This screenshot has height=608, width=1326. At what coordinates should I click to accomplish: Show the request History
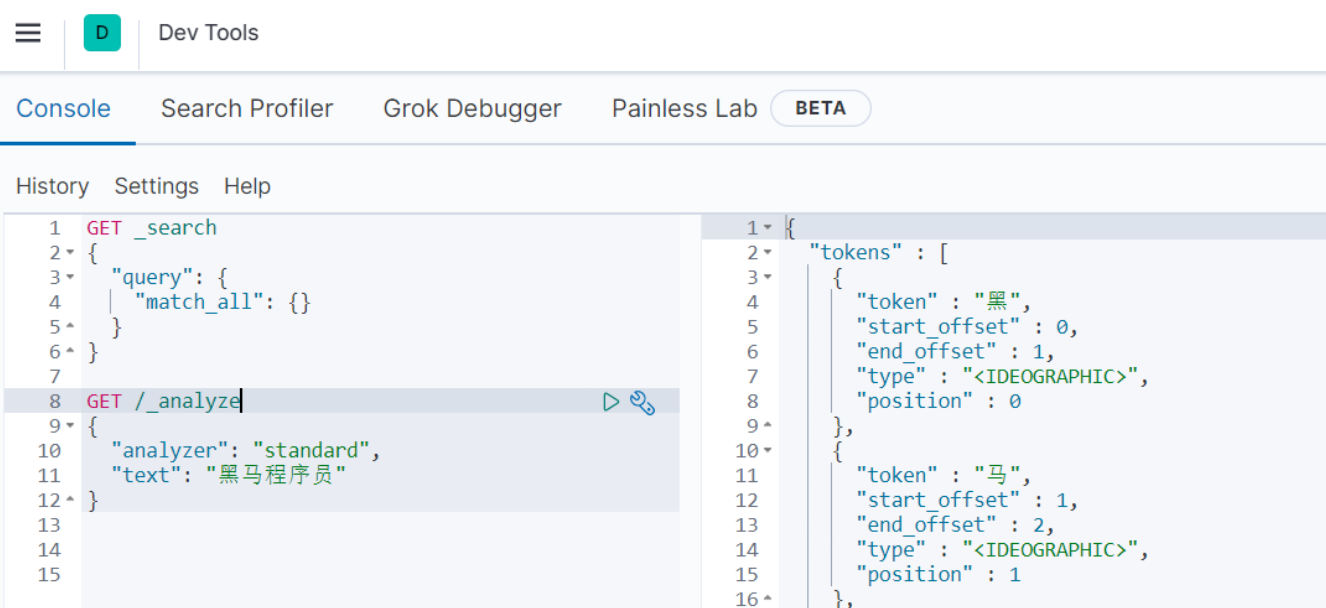(52, 187)
